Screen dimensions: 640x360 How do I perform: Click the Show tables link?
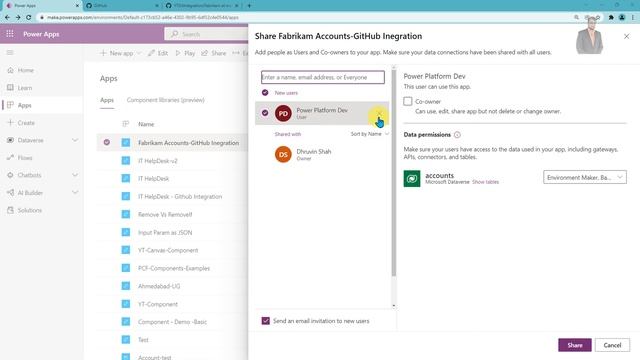click(x=485, y=182)
